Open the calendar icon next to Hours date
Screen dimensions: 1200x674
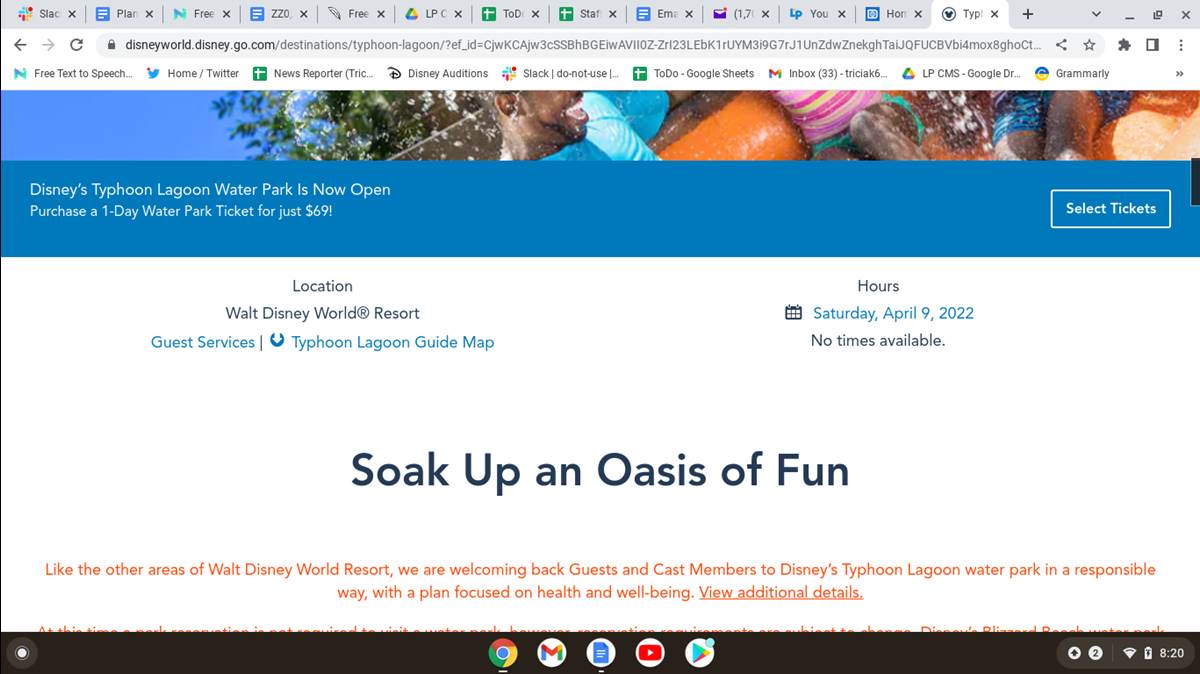click(x=793, y=313)
